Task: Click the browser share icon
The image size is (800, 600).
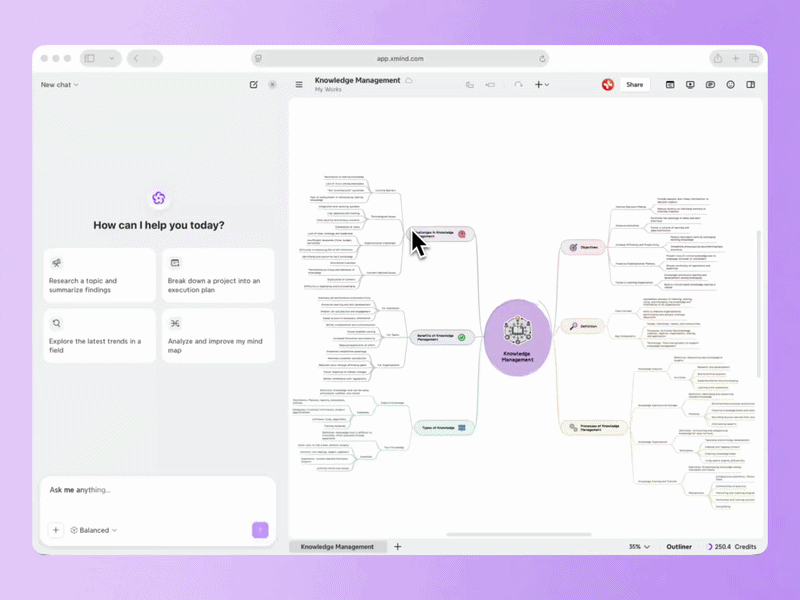Action: tap(718, 59)
